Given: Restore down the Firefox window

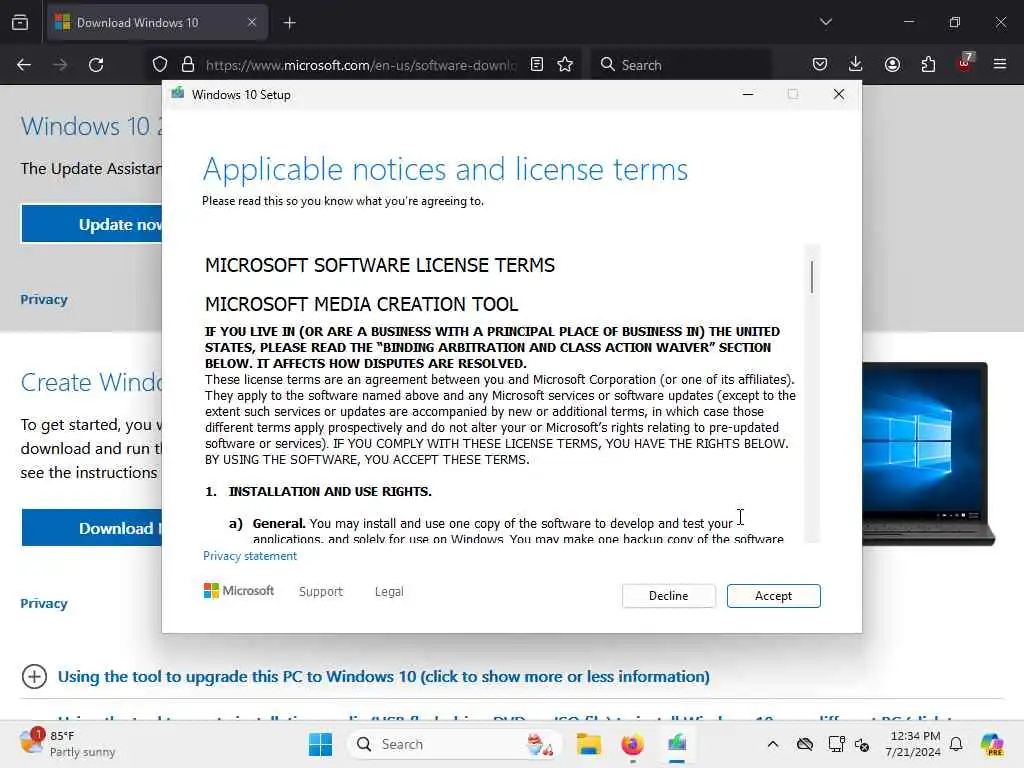Looking at the screenshot, I should coord(955,22).
